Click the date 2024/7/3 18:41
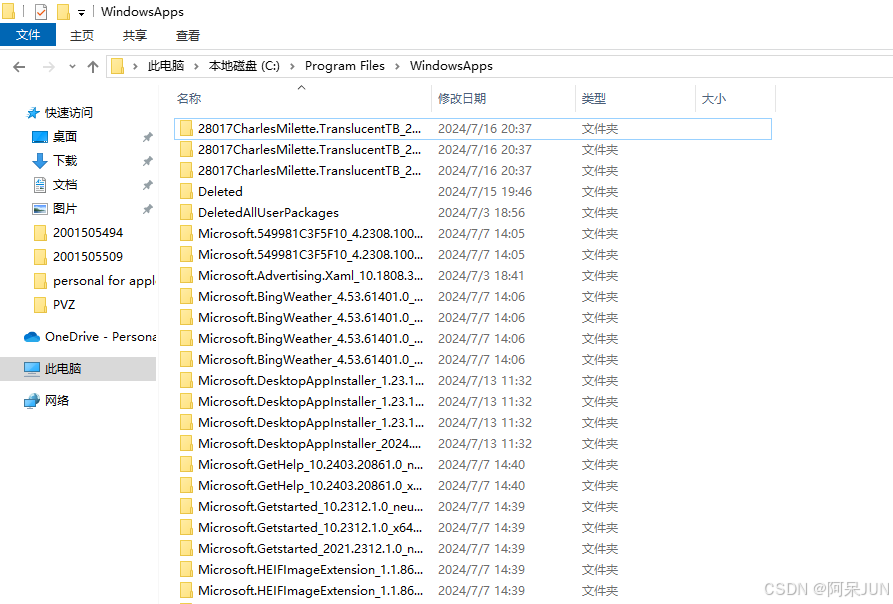 (481, 276)
